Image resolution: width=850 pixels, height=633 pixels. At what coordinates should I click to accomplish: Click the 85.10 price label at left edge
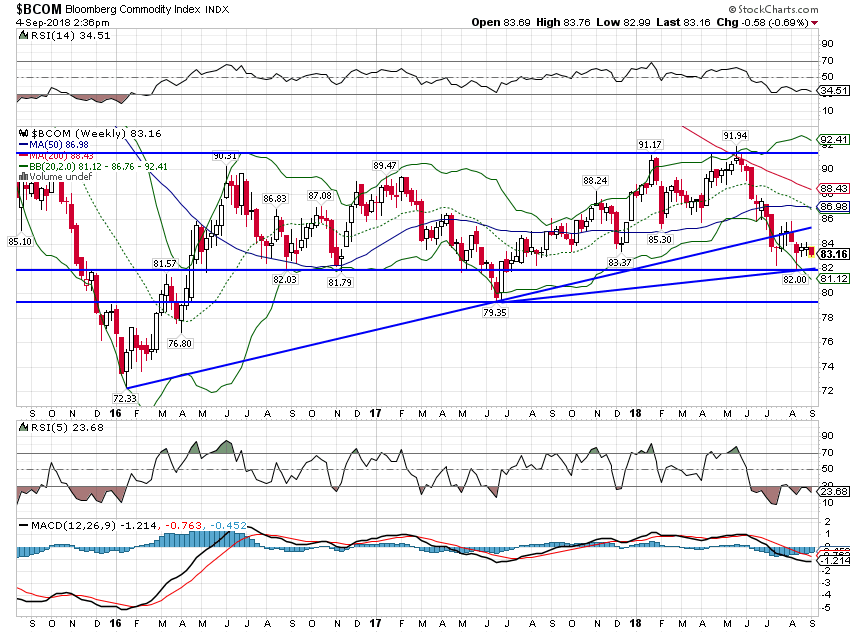click(20, 241)
